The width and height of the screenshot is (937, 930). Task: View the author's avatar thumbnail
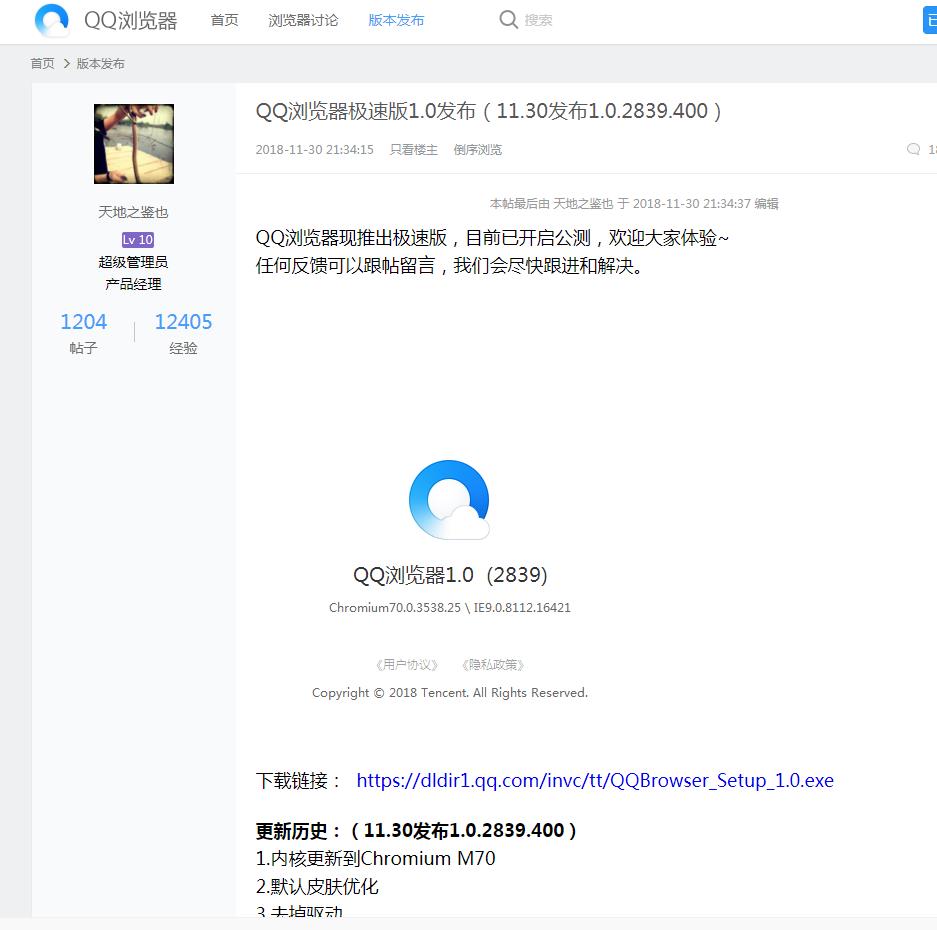(x=134, y=143)
